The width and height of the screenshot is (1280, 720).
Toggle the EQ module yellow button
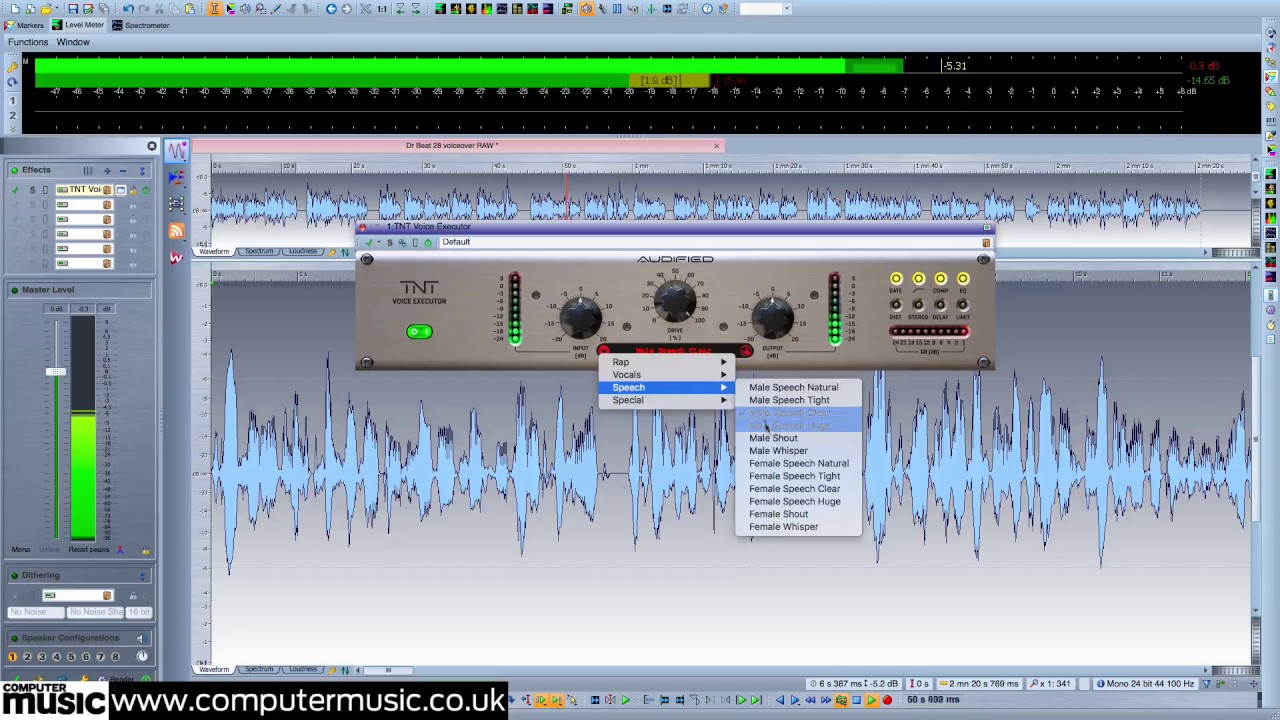(963, 279)
